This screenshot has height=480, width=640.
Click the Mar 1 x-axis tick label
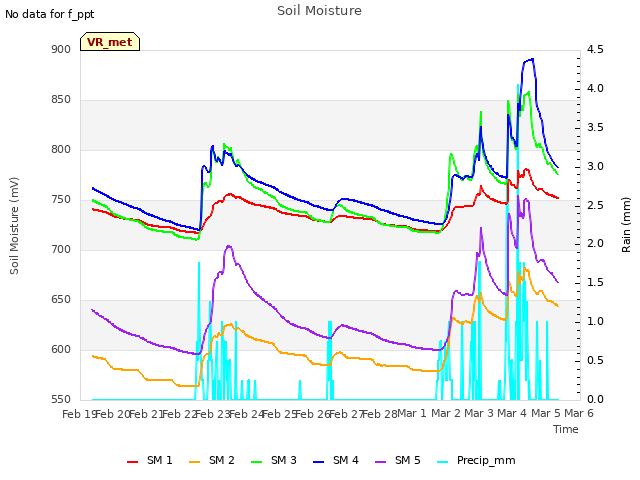411,413
